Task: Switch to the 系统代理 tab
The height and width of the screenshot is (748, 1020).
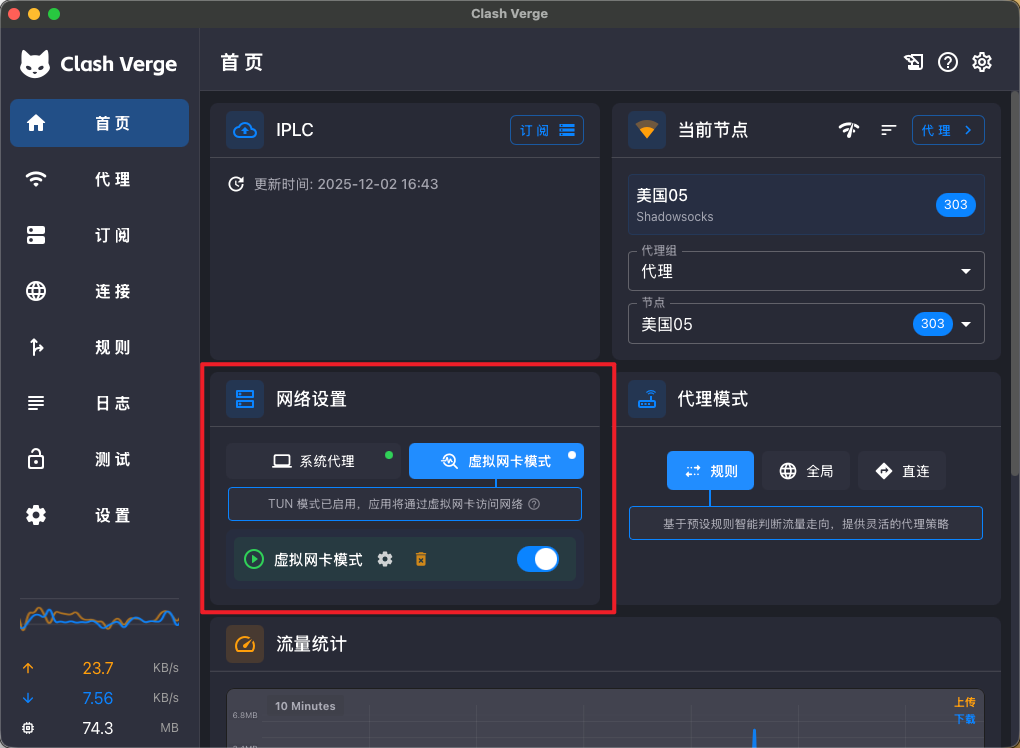Action: pyautogui.click(x=313, y=461)
